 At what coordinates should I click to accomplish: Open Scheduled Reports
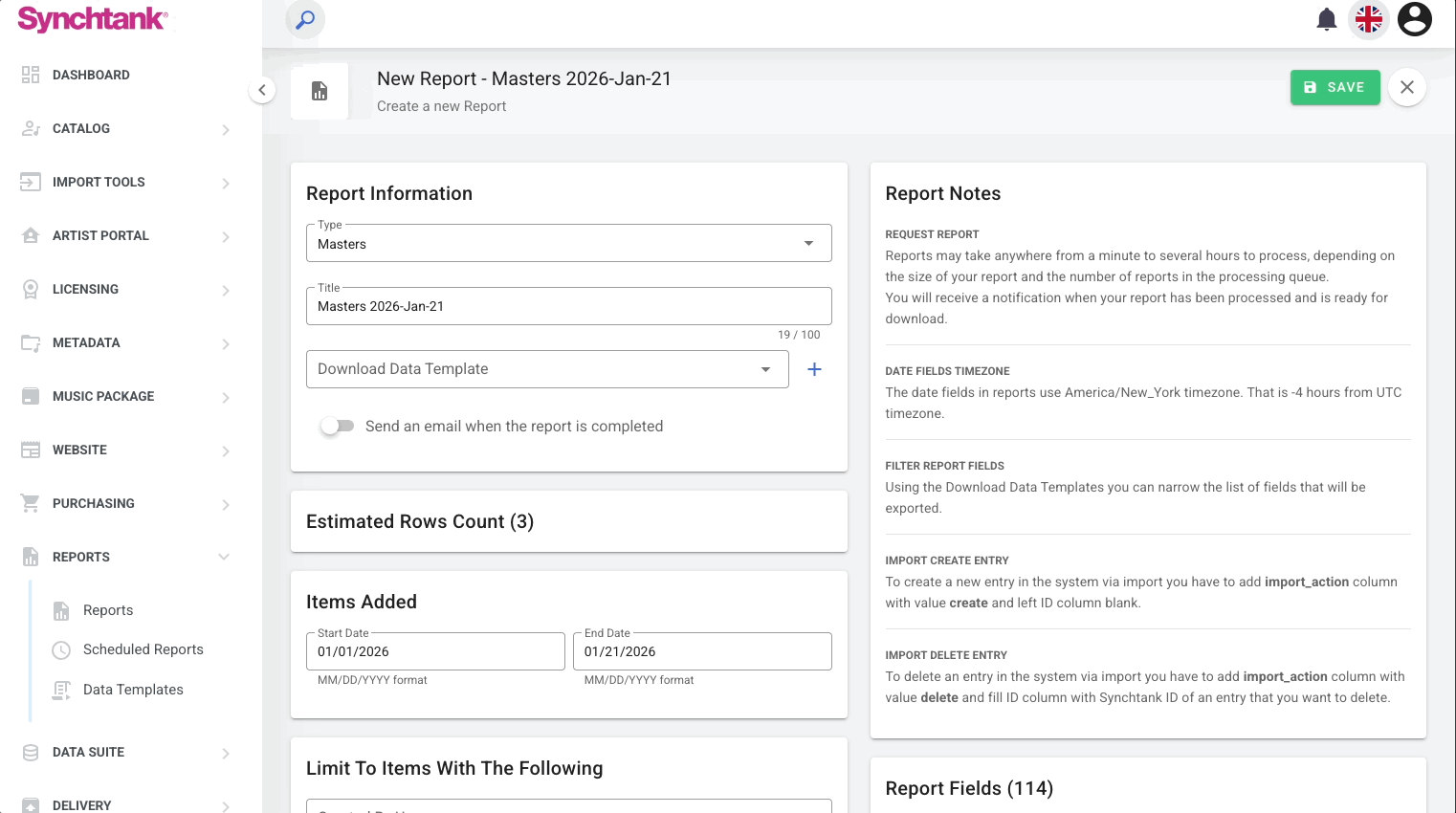pos(143,649)
